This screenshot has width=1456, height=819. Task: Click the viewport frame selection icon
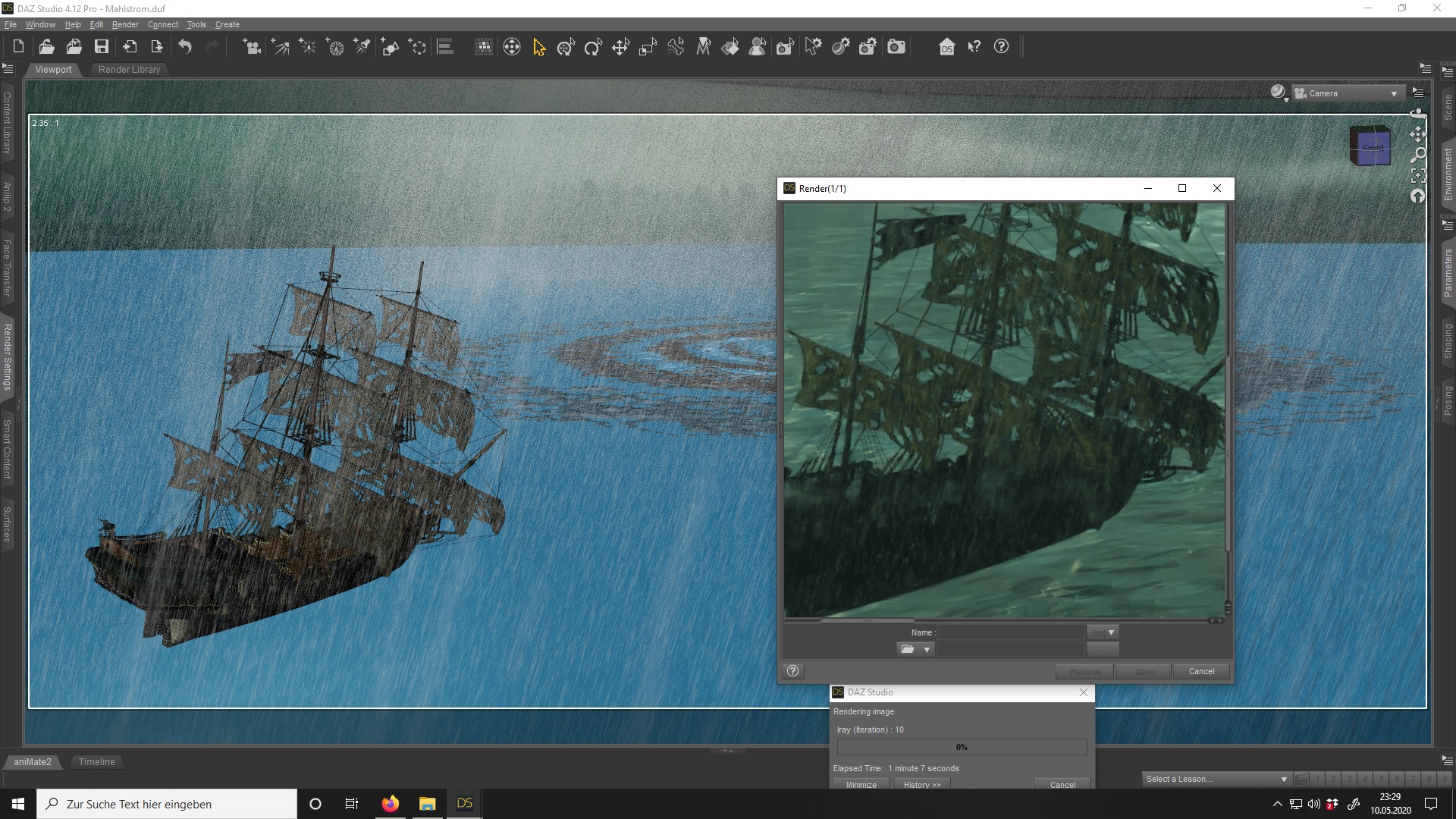(1417, 175)
